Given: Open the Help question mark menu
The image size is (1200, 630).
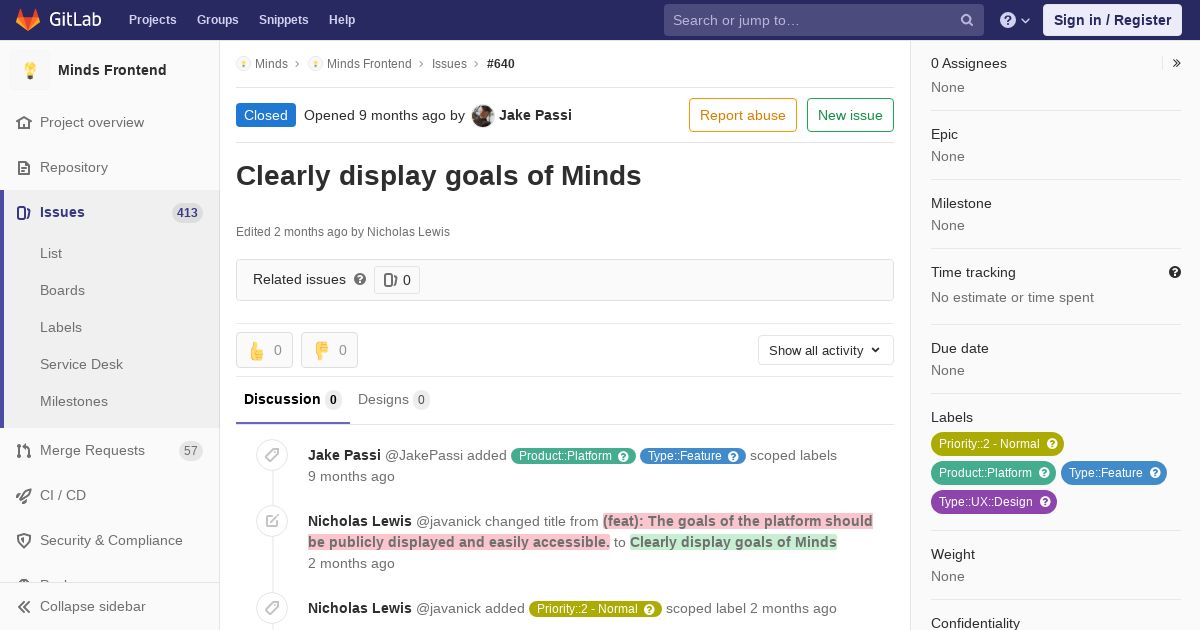Looking at the screenshot, I should click(x=1015, y=20).
